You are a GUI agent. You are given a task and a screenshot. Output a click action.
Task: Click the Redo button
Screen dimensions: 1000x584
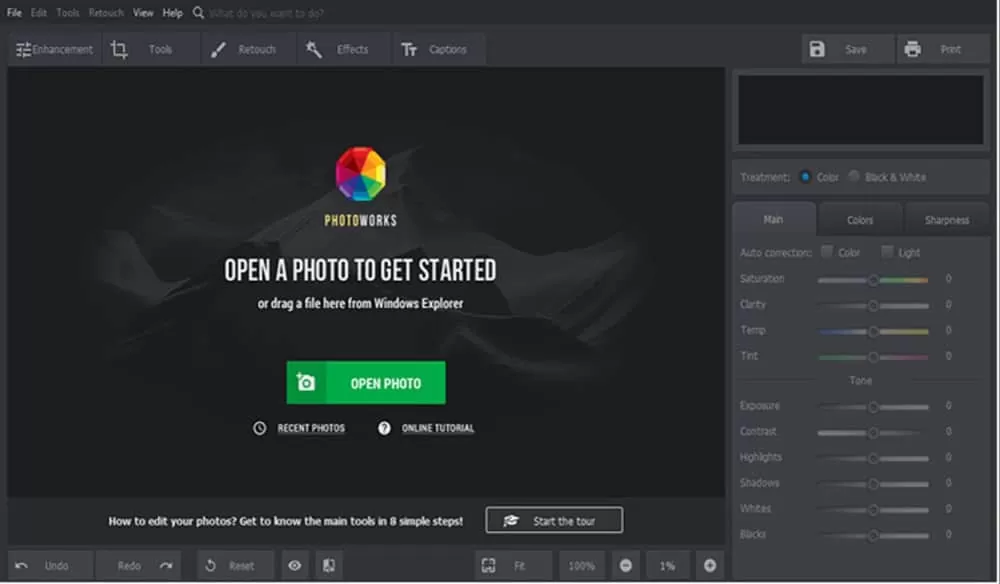coord(138,566)
